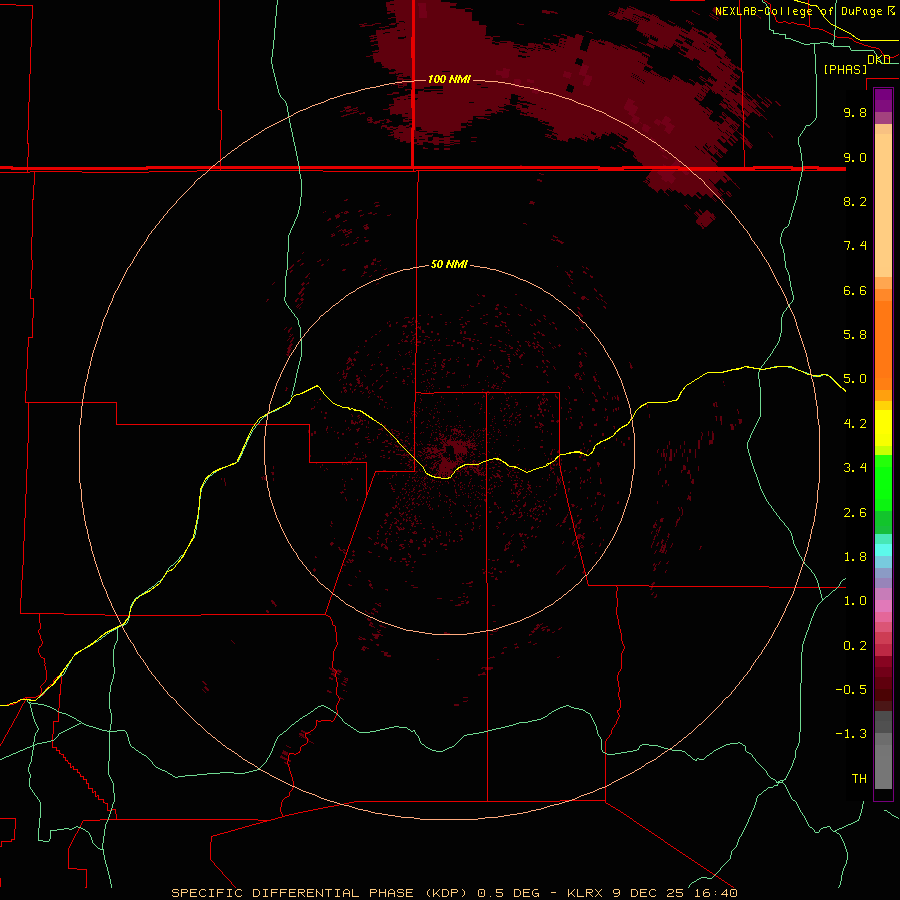The height and width of the screenshot is (900, 900).
Task: Click the 1.0 value on the color scale
Action: (855, 601)
